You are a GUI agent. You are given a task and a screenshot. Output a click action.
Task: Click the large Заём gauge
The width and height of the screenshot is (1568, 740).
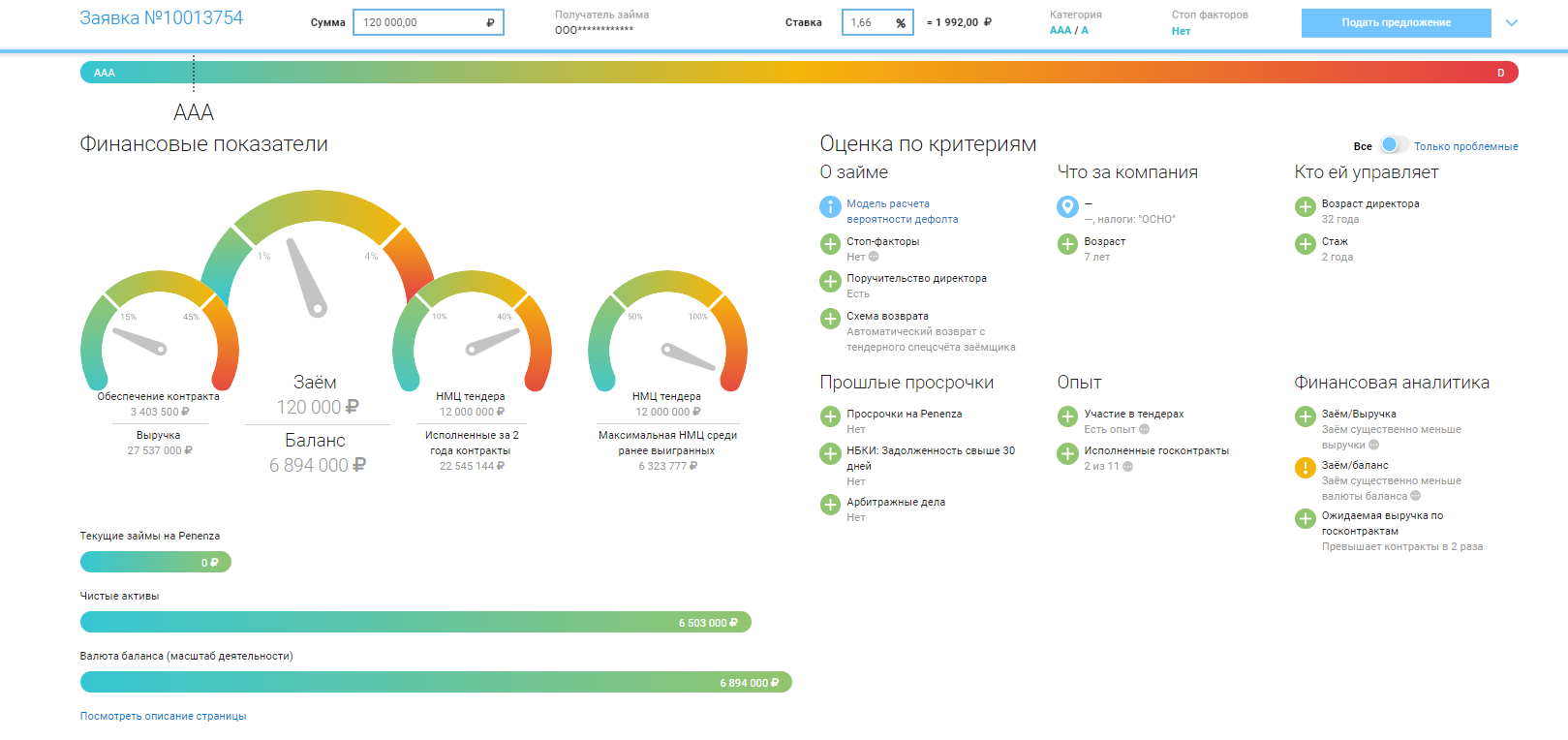pos(316,254)
